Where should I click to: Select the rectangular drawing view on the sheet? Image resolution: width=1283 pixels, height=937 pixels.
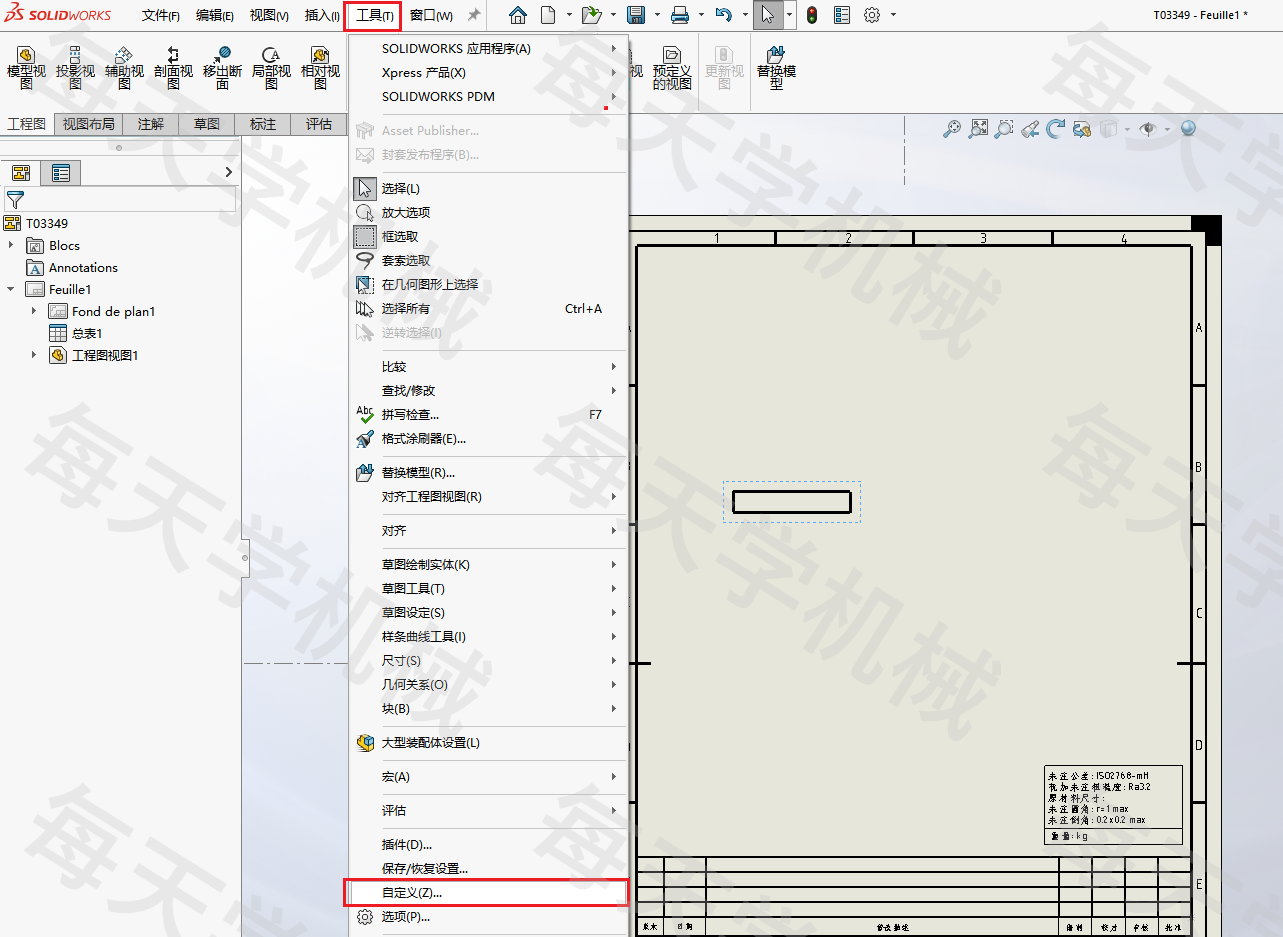(791, 502)
